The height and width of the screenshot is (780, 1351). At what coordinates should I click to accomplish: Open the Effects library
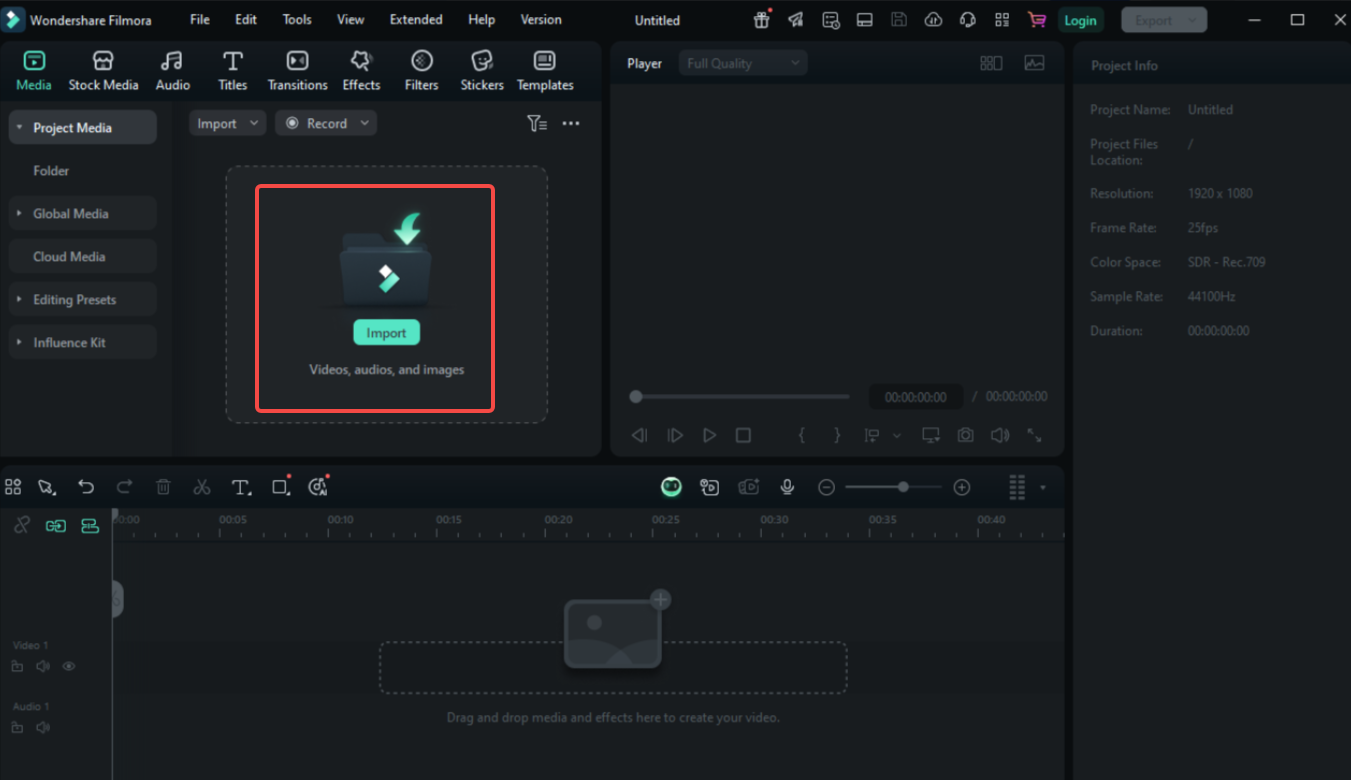(360, 69)
